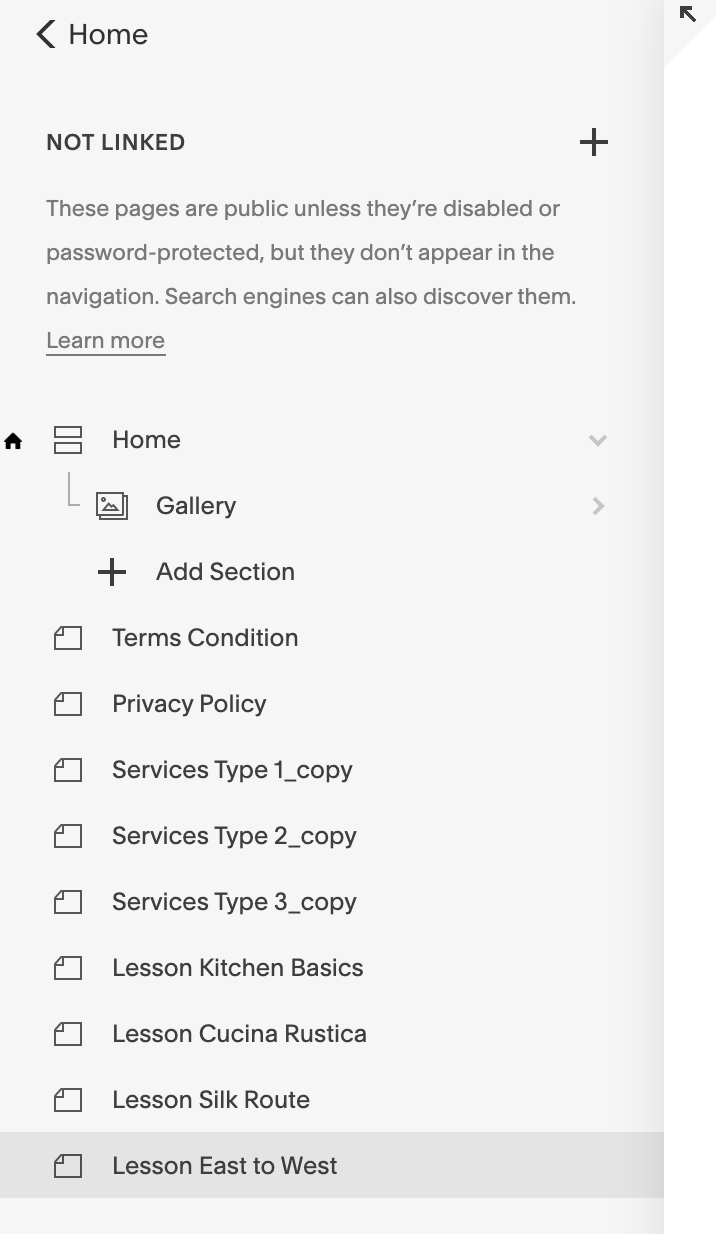Image resolution: width=716 pixels, height=1234 pixels.
Task: Click the Lesson Kitchen Basics page icon
Action: point(67,967)
